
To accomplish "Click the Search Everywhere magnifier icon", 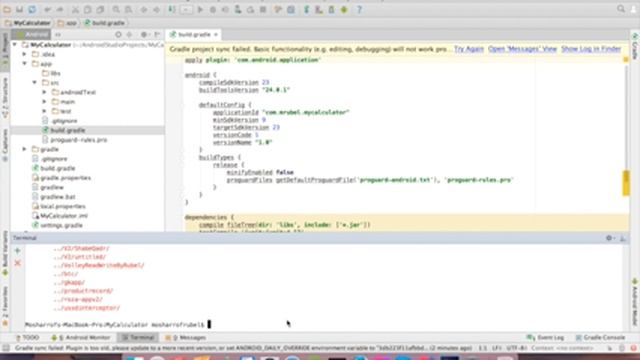I will [x=621, y=9].
